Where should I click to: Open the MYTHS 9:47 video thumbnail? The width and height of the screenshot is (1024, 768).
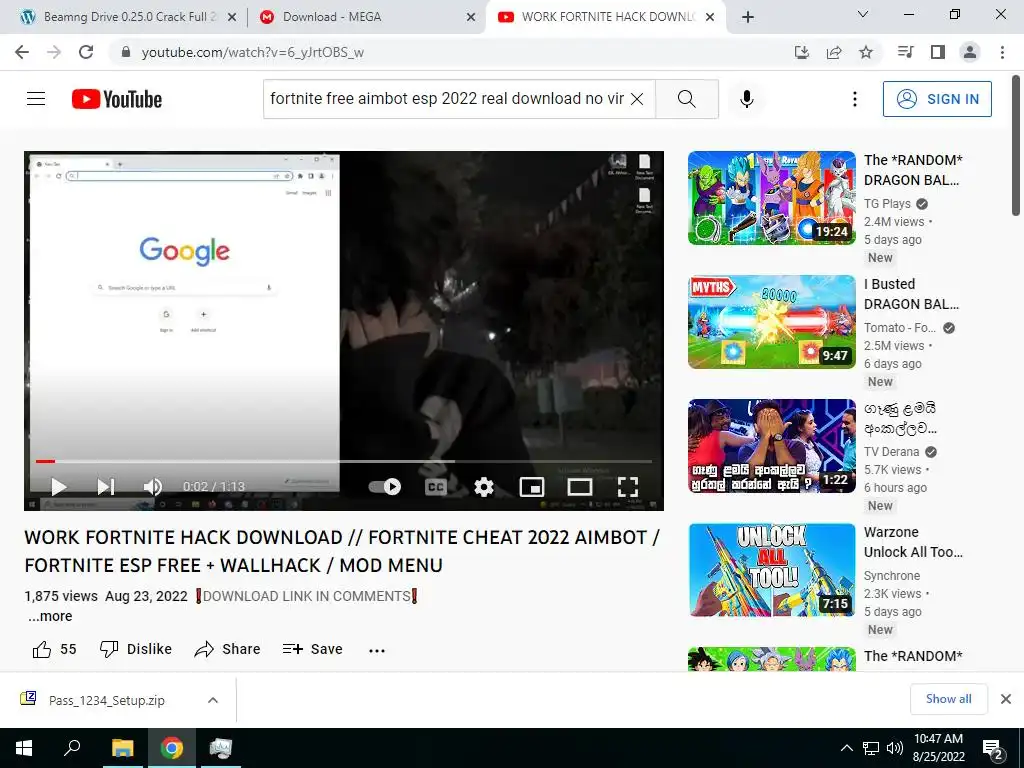[x=771, y=322]
